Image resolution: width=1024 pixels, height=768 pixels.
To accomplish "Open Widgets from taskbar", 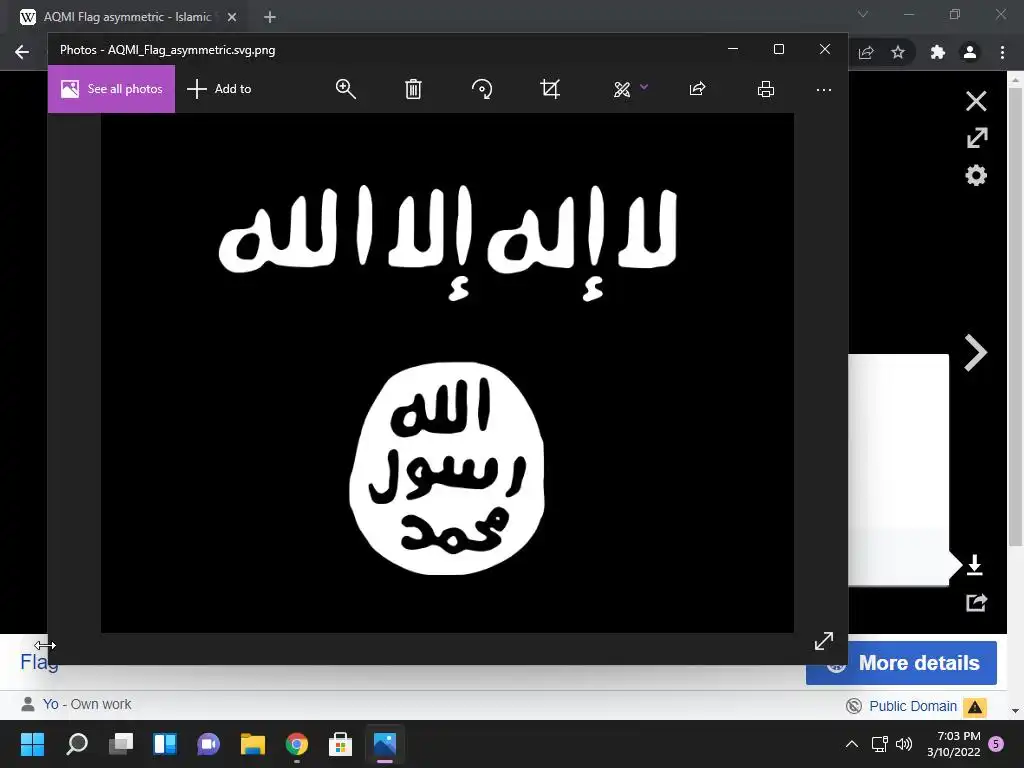I will (x=165, y=744).
